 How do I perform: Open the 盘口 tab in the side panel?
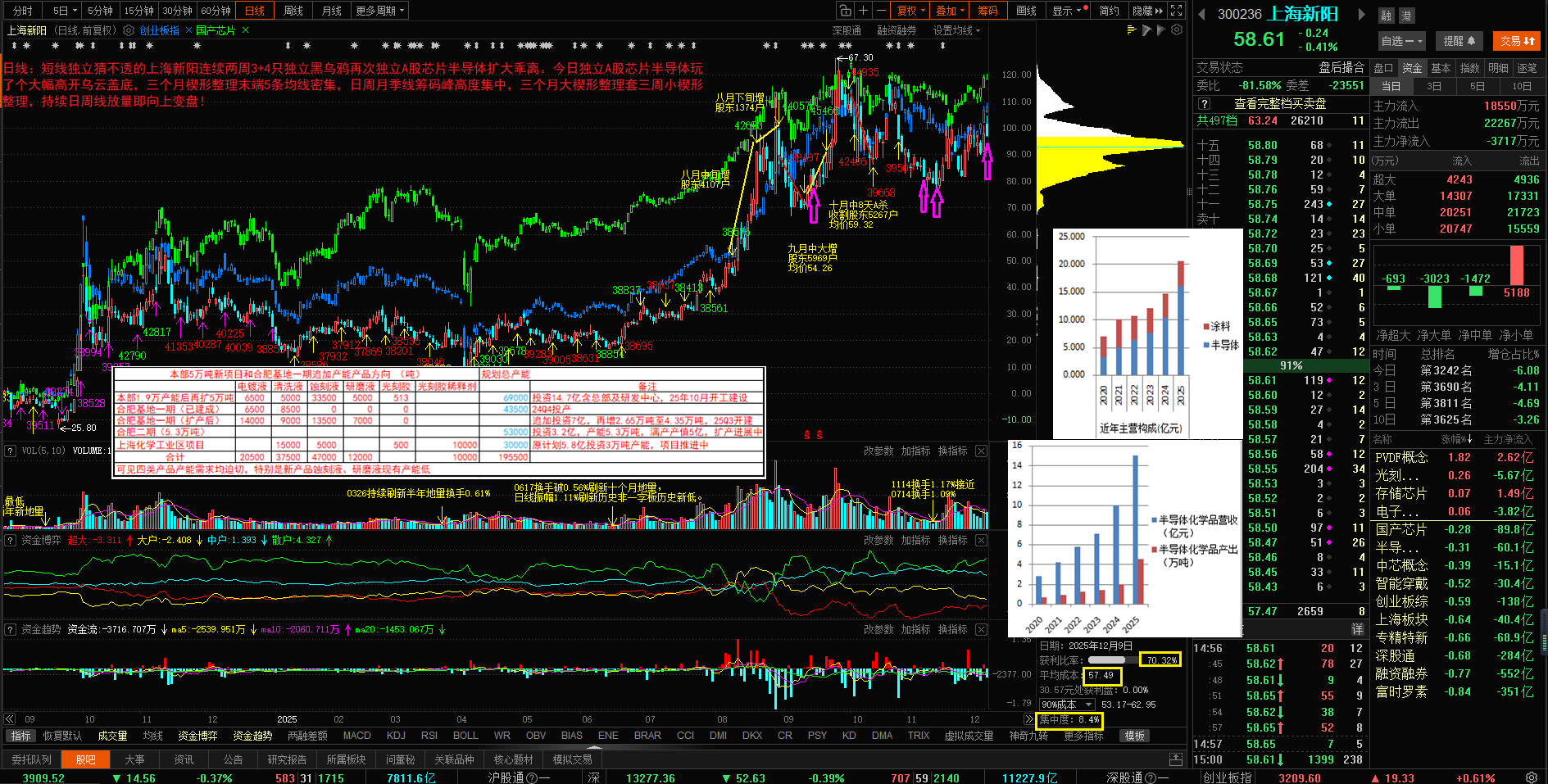[x=1383, y=68]
